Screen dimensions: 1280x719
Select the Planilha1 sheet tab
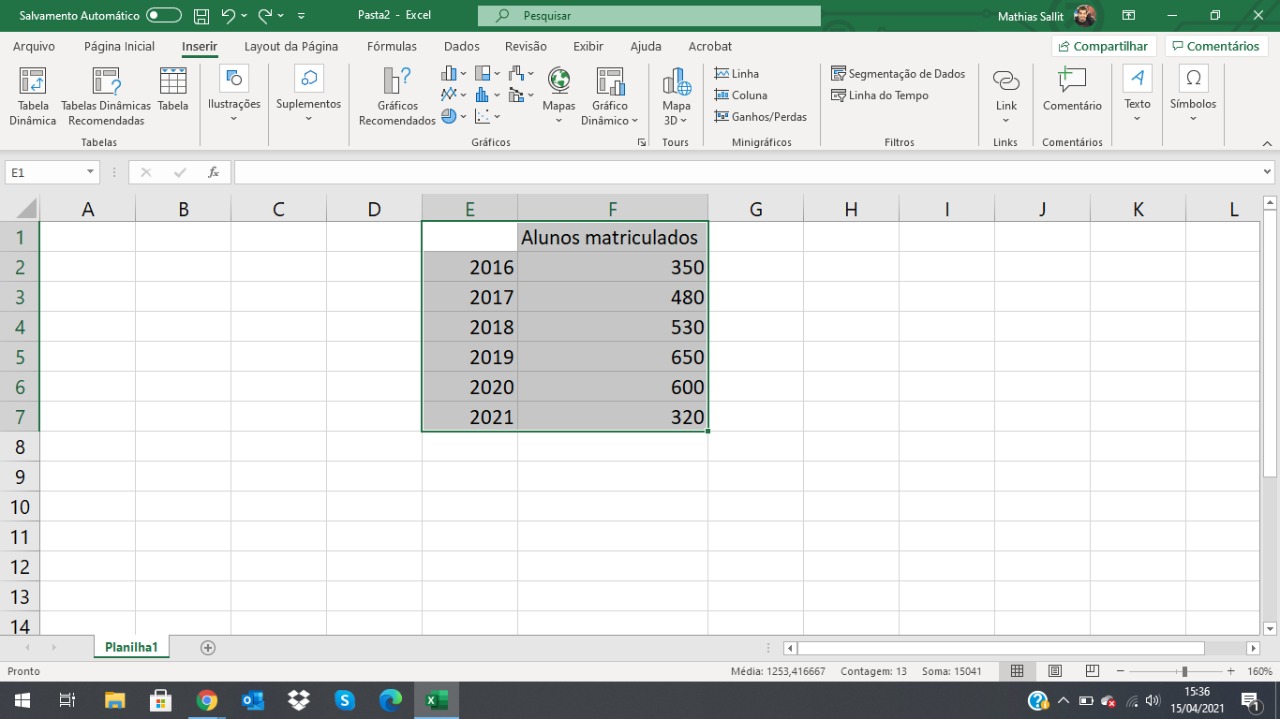pyautogui.click(x=132, y=647)
